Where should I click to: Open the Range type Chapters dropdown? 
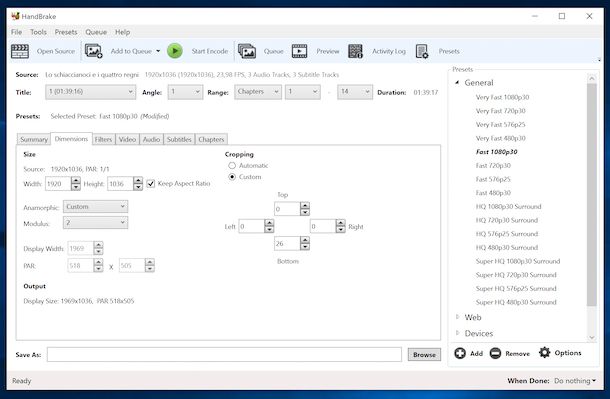click(x=258, y=92)
